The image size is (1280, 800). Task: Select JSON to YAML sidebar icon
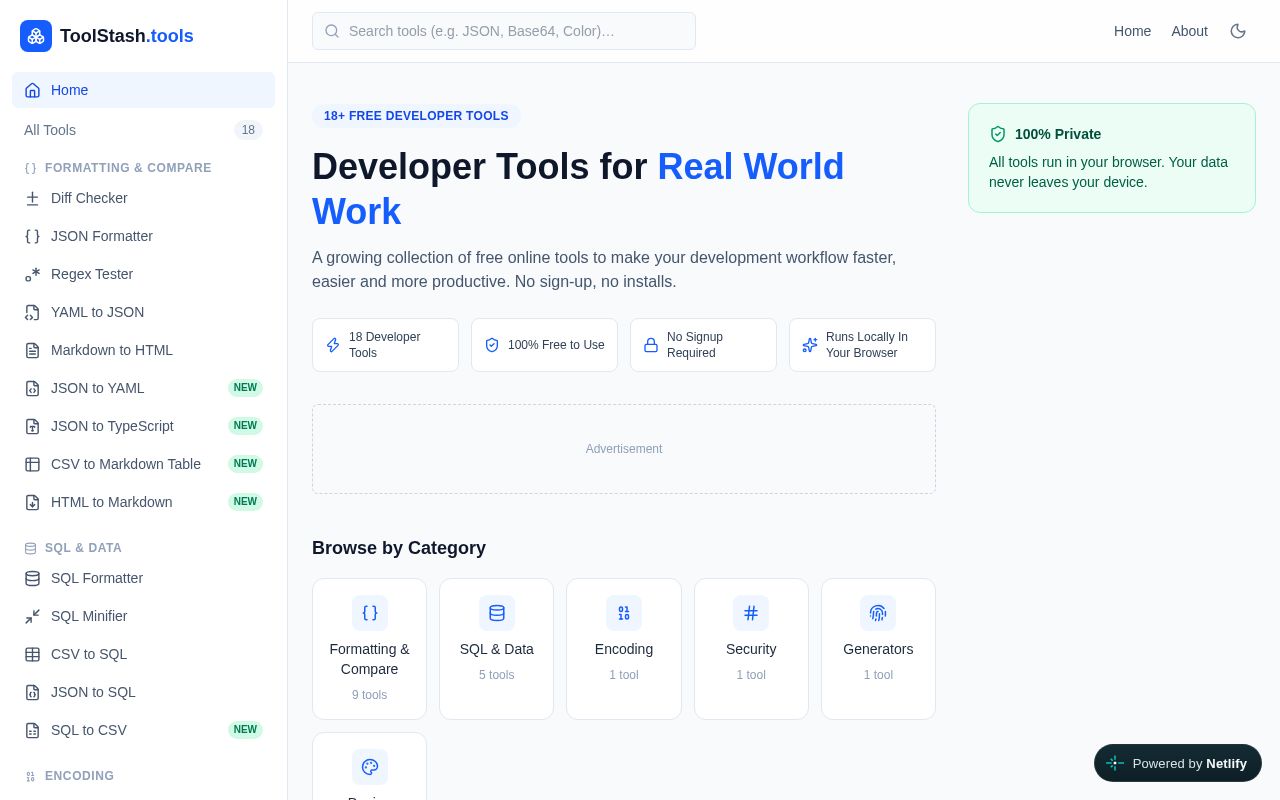(32, 388)
